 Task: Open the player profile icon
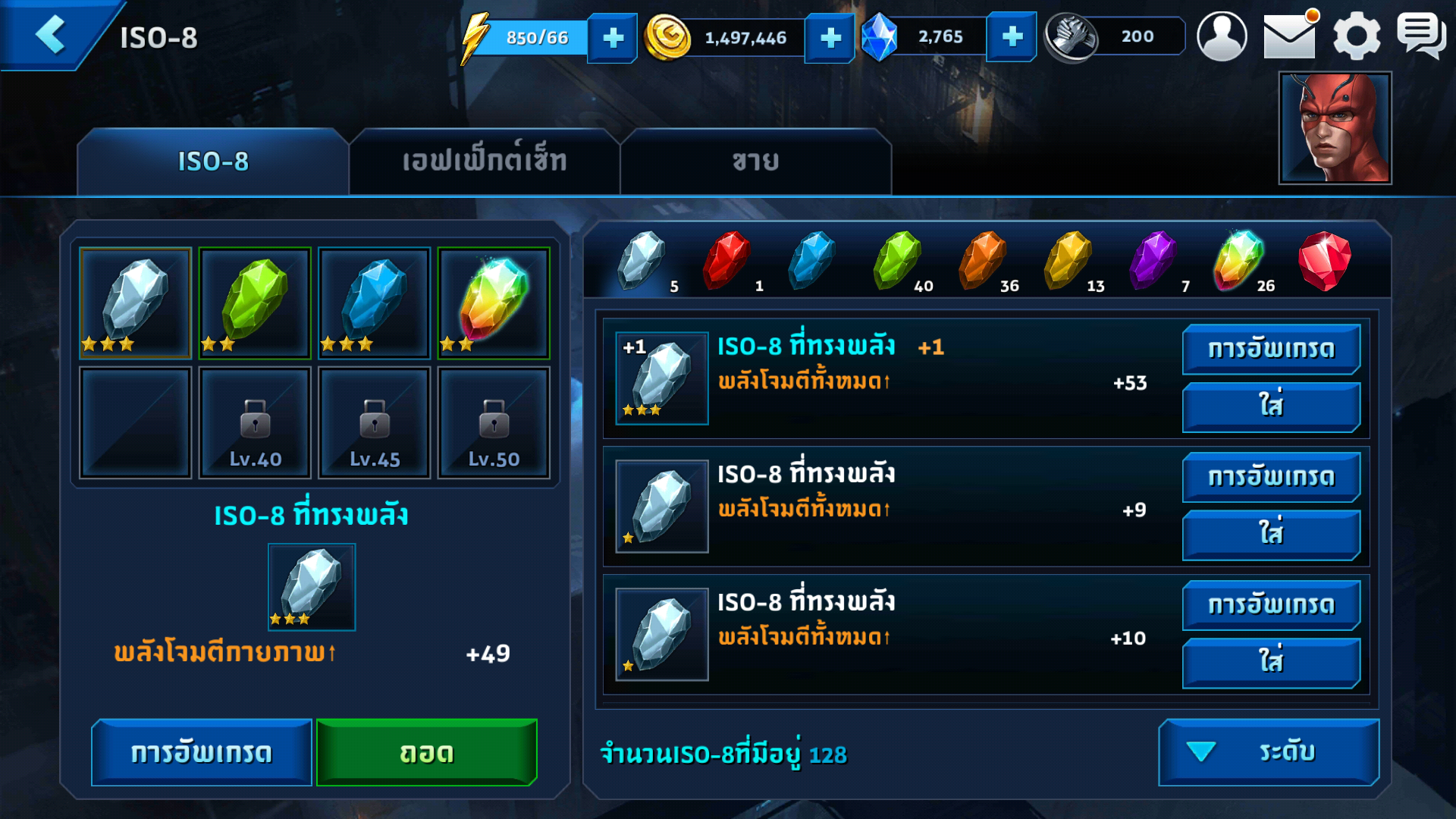point(1222,36)
